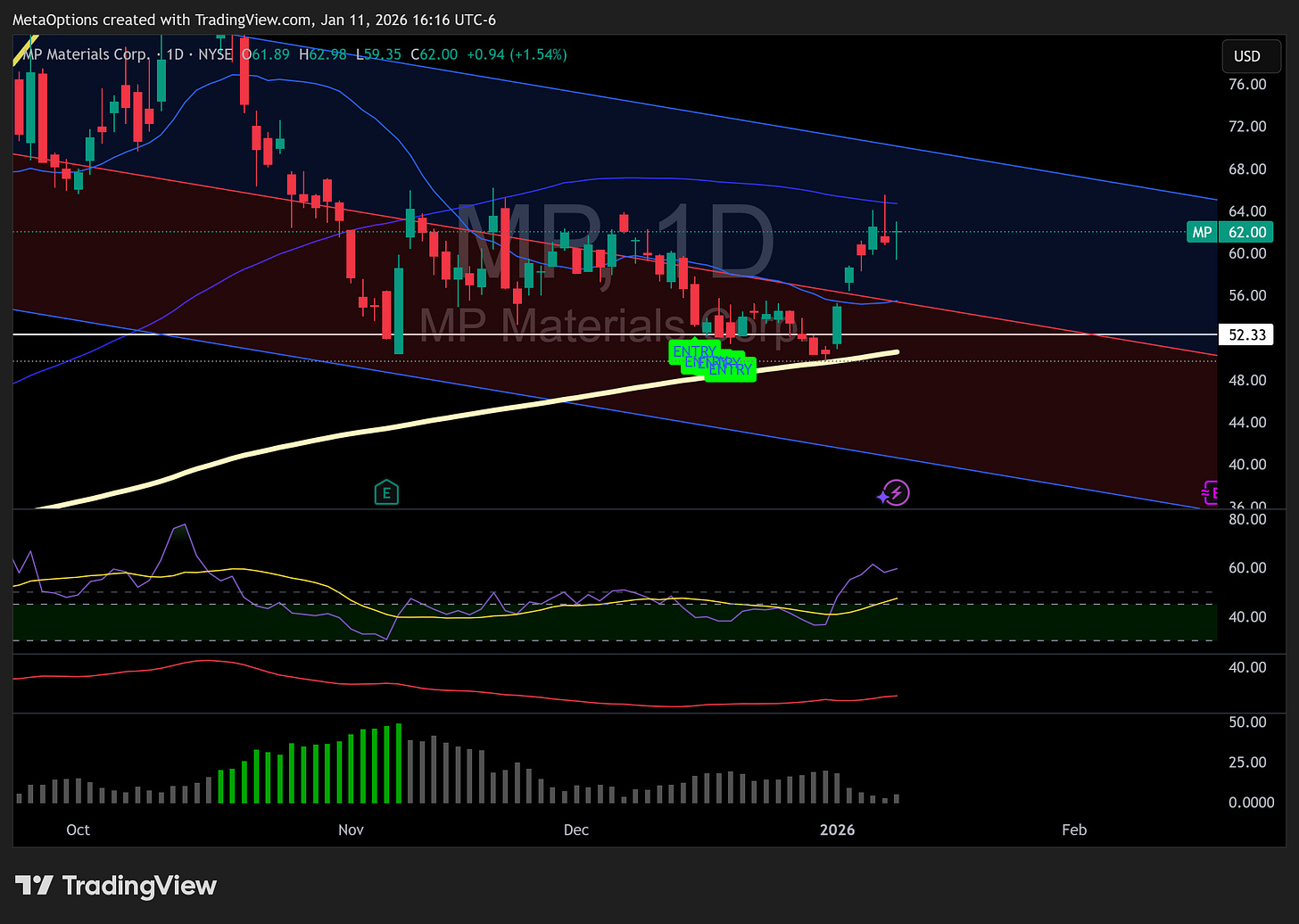Click the green MP 62.00 price tag

tap(1230, 231)
